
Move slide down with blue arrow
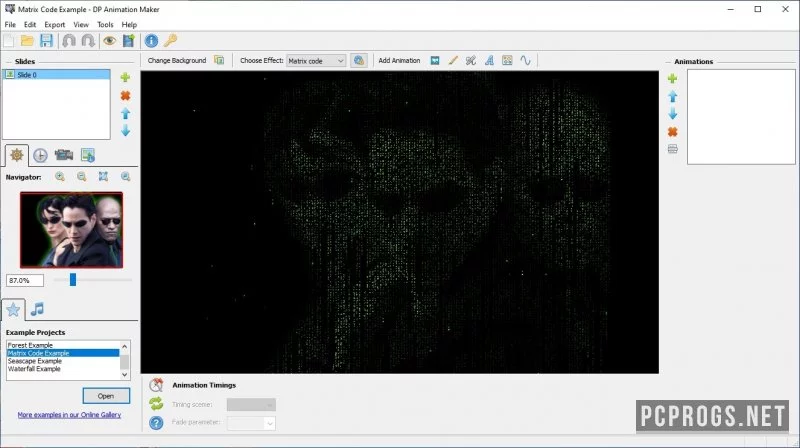tap(126, 131)
